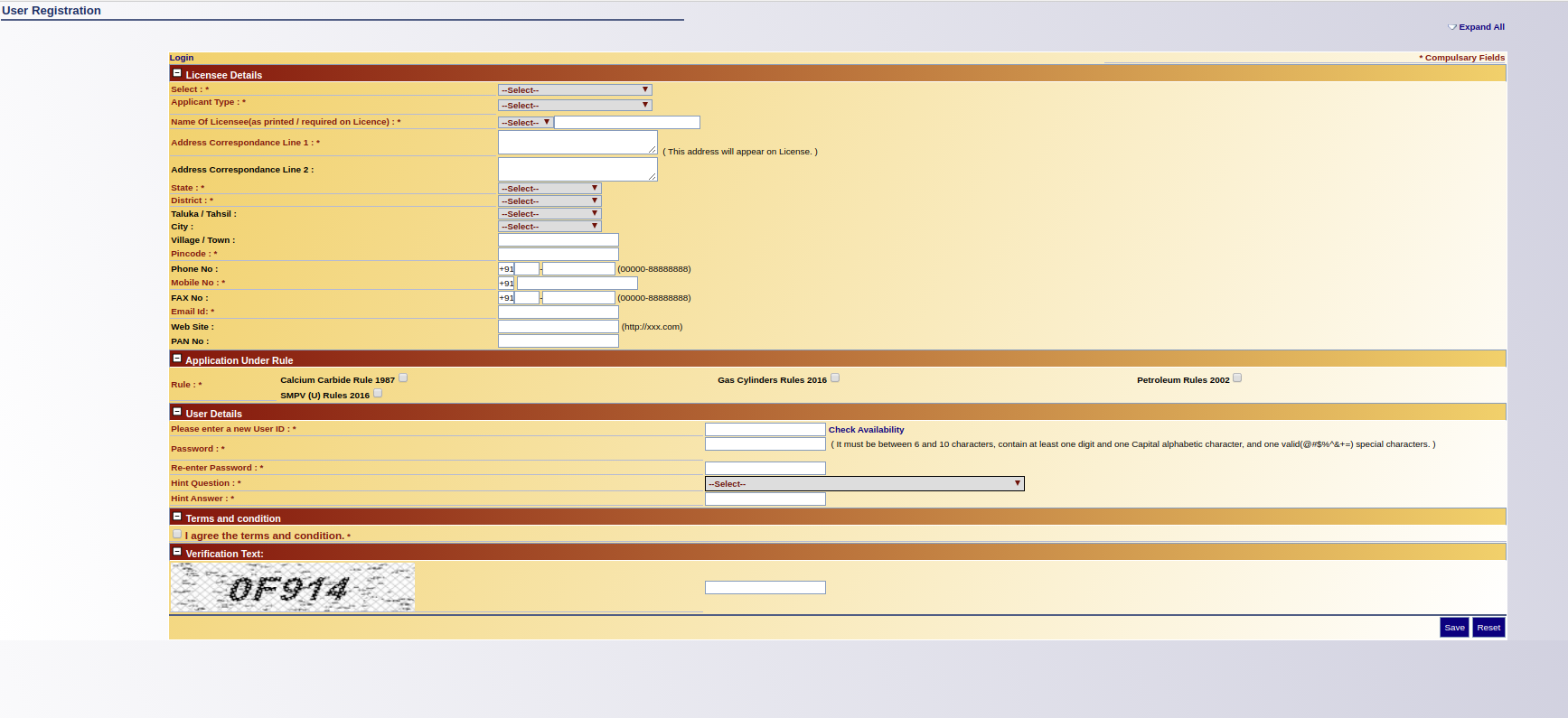Open the Name Of Licensee title dropdown
This screenshot has width=1568, height=718.
pos(525,123)
